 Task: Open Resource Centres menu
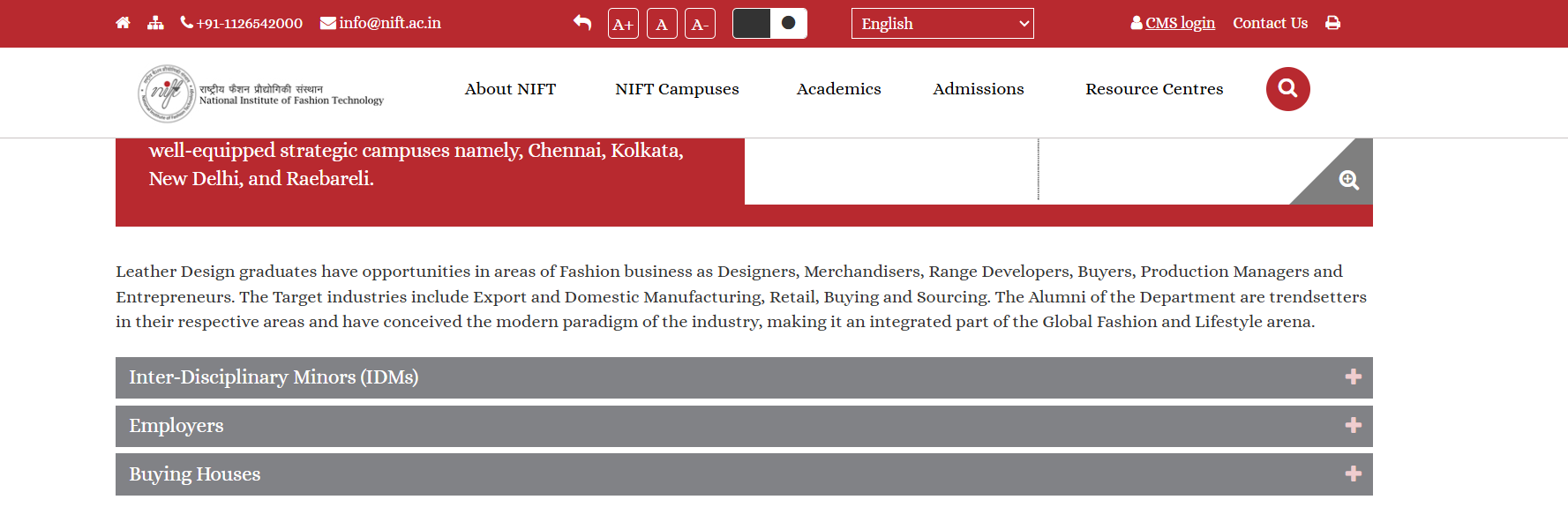pyautogui.click(x=1154, y=89)
